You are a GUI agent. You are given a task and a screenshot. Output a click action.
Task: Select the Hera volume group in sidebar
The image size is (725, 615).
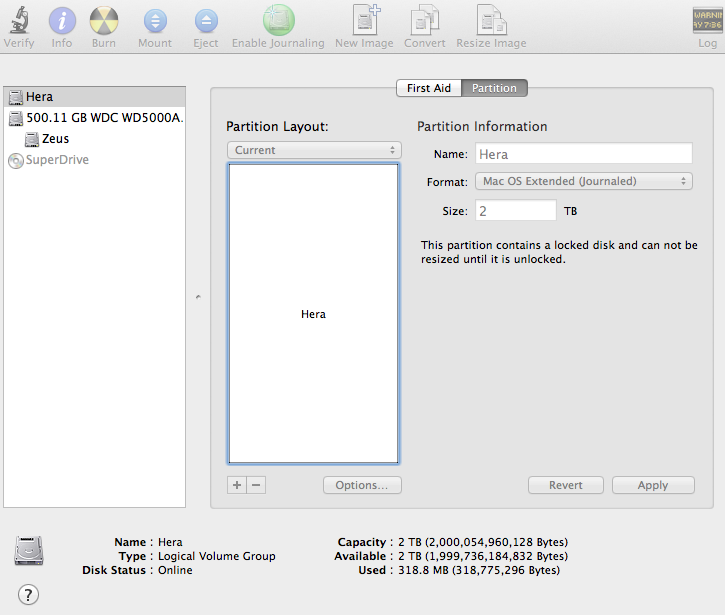(x=94, y=97)
